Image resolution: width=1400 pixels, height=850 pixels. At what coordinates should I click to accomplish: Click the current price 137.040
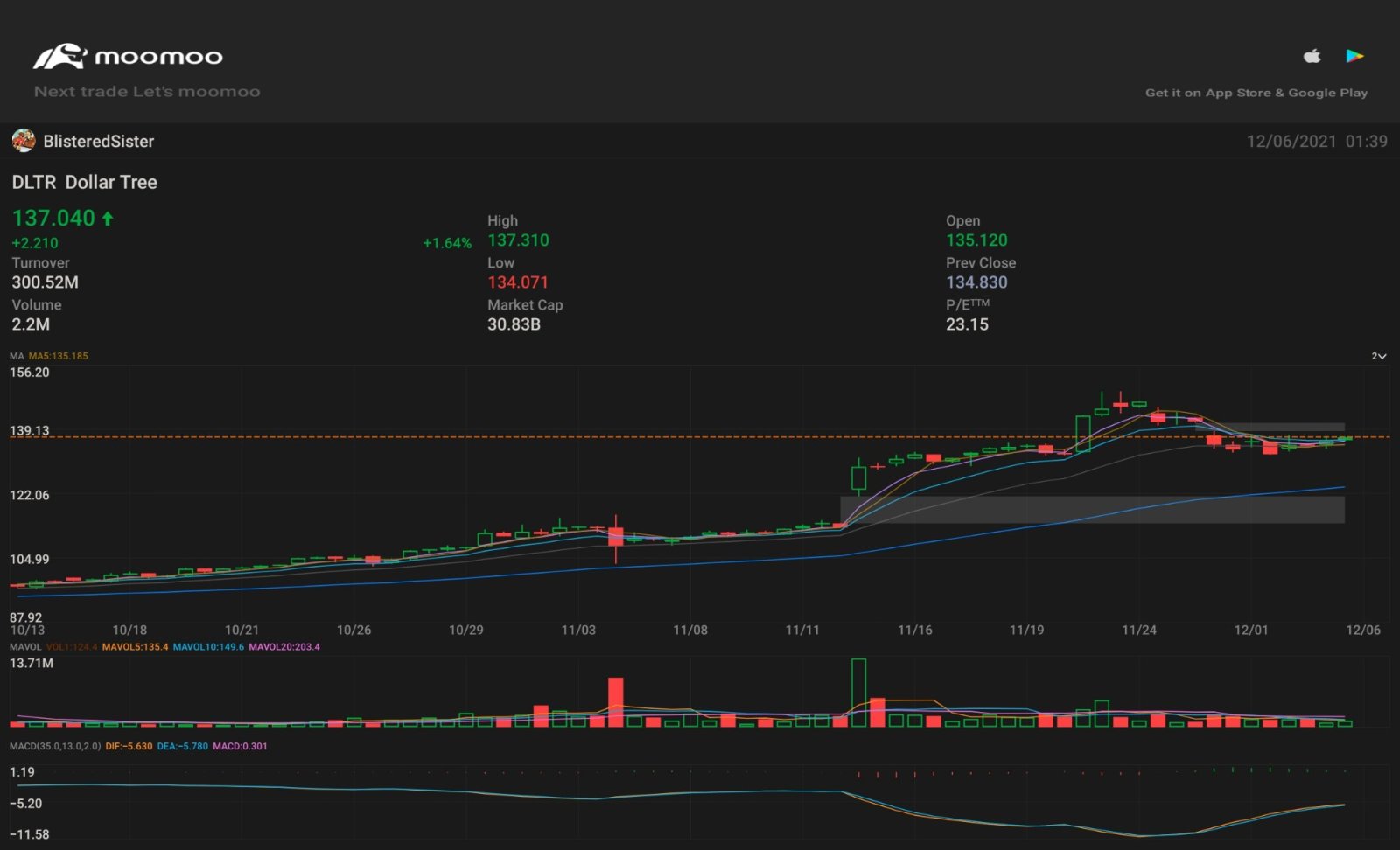click(53, 218)
